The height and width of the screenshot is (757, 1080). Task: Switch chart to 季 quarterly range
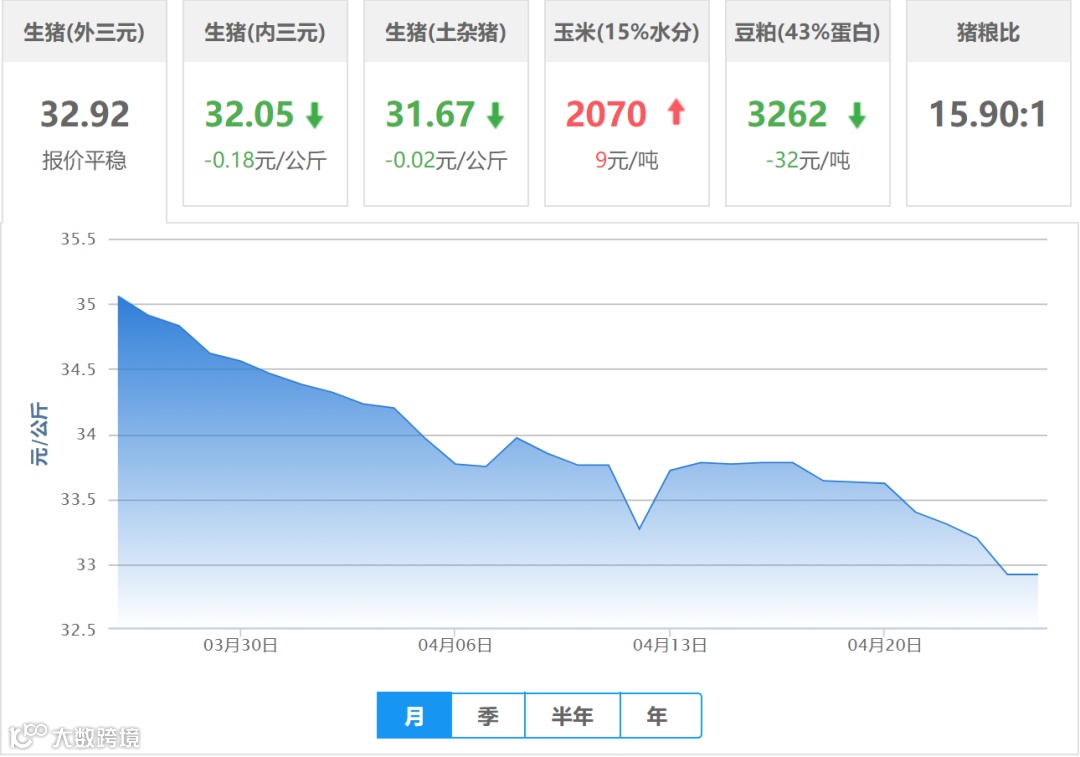(488, 716)
